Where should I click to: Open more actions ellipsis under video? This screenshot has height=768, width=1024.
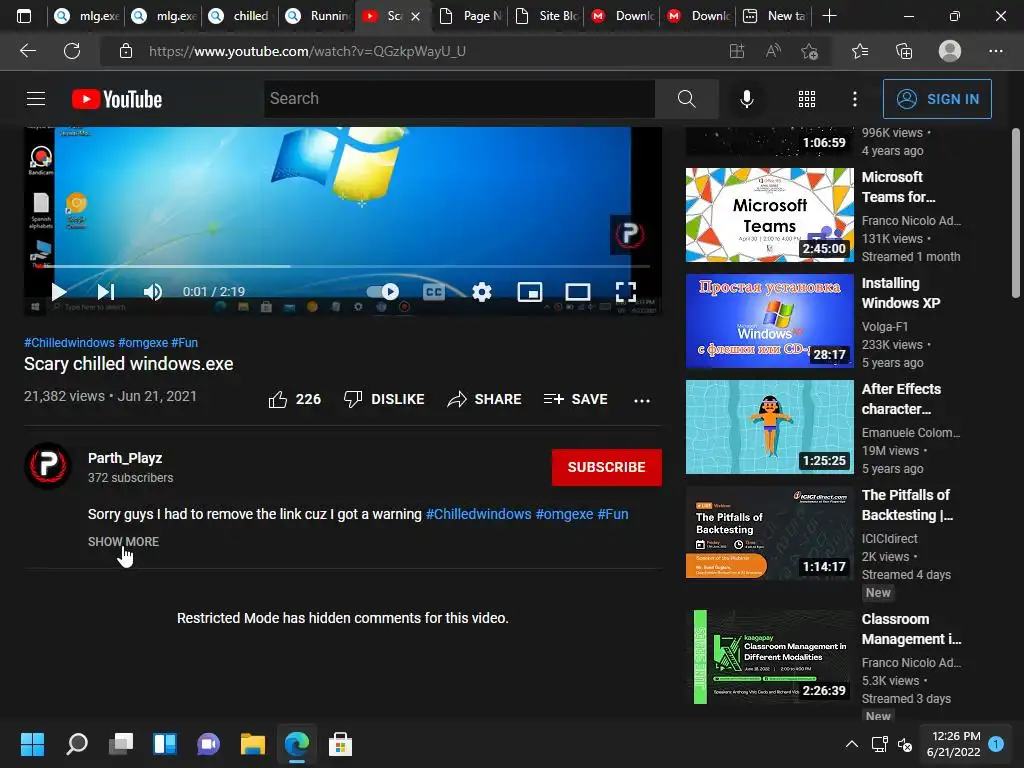pos(642,400)
